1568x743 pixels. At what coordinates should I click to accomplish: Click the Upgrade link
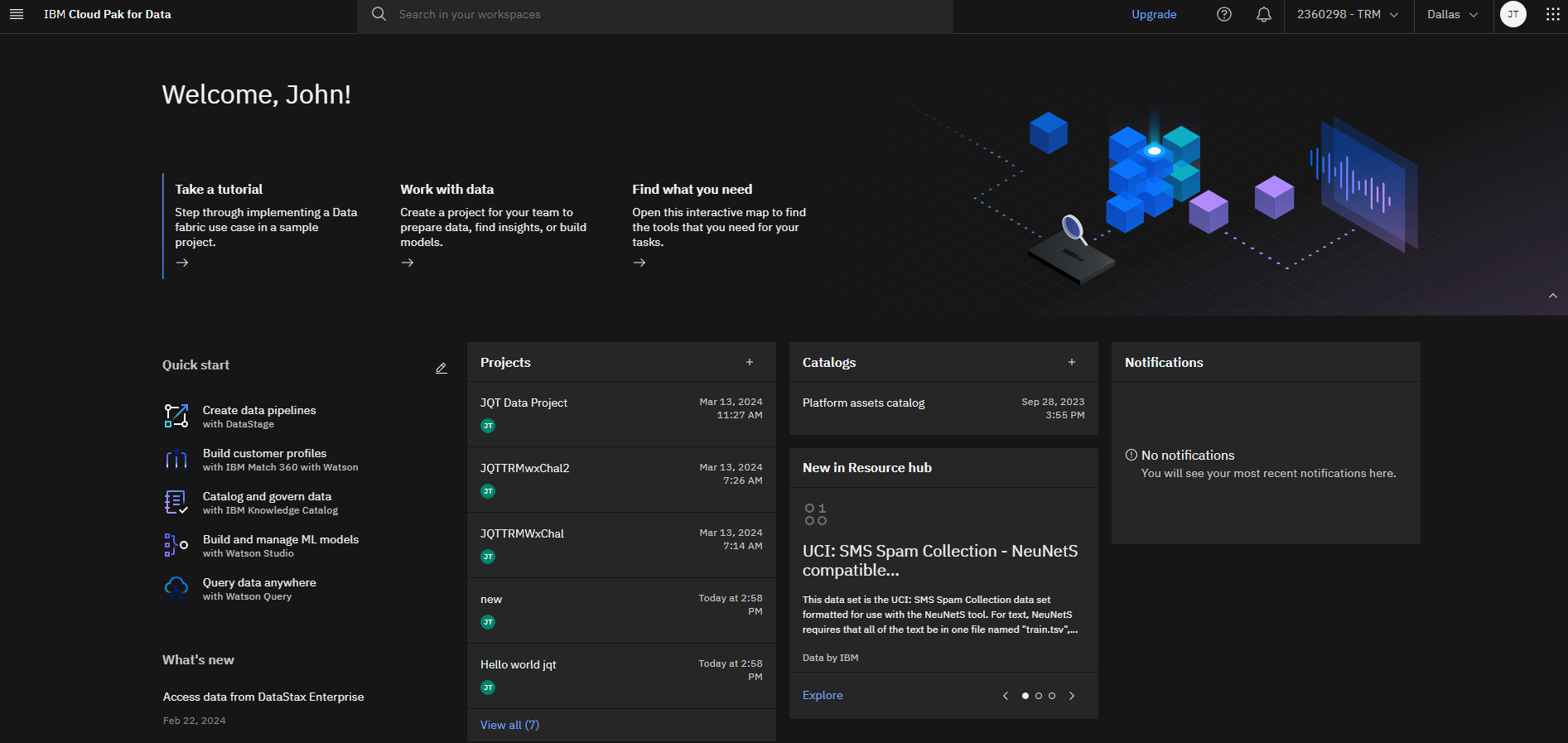(x=1154, y=14)
